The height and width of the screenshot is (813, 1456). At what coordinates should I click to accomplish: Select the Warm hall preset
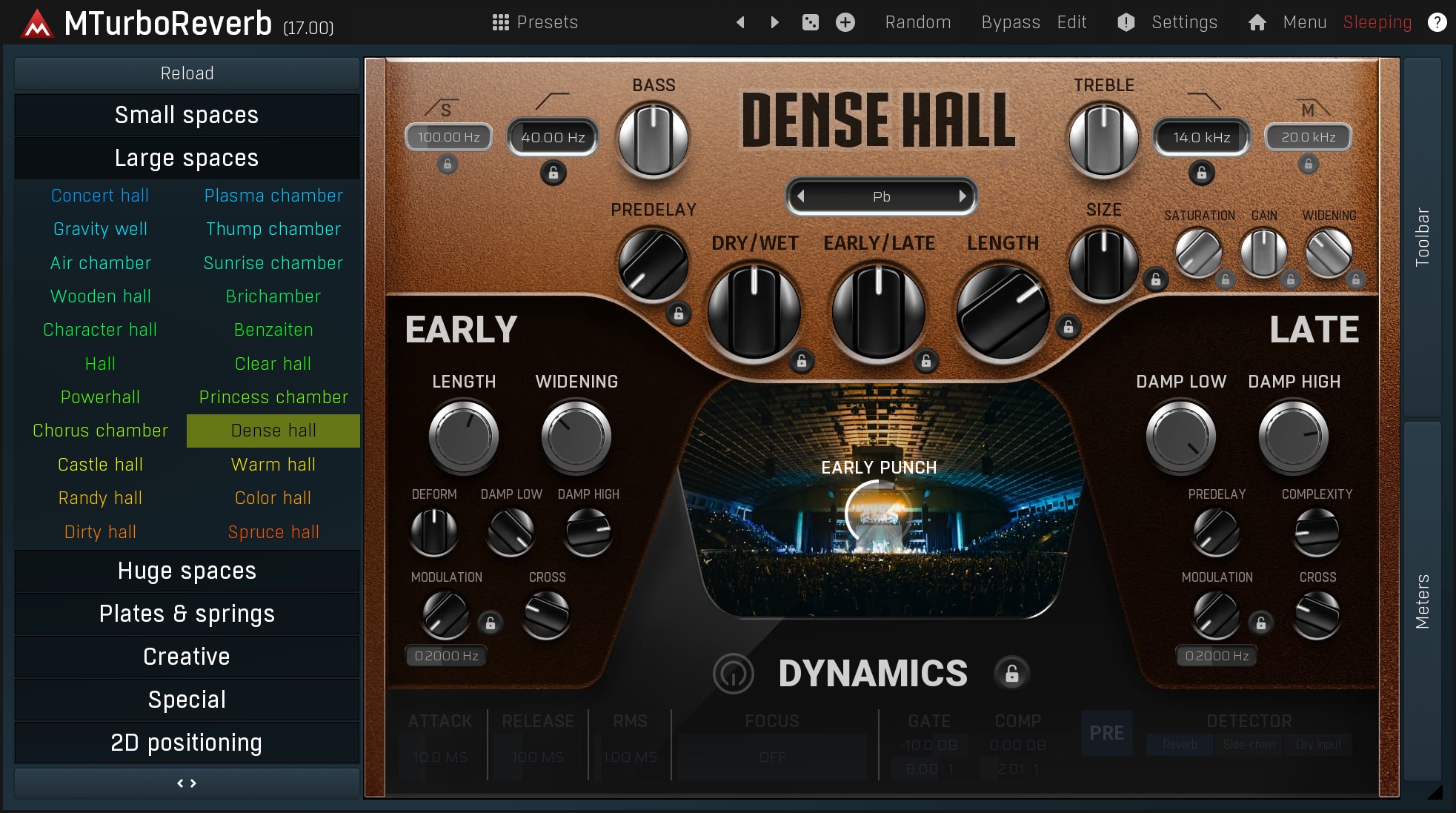tap(273, 465)
